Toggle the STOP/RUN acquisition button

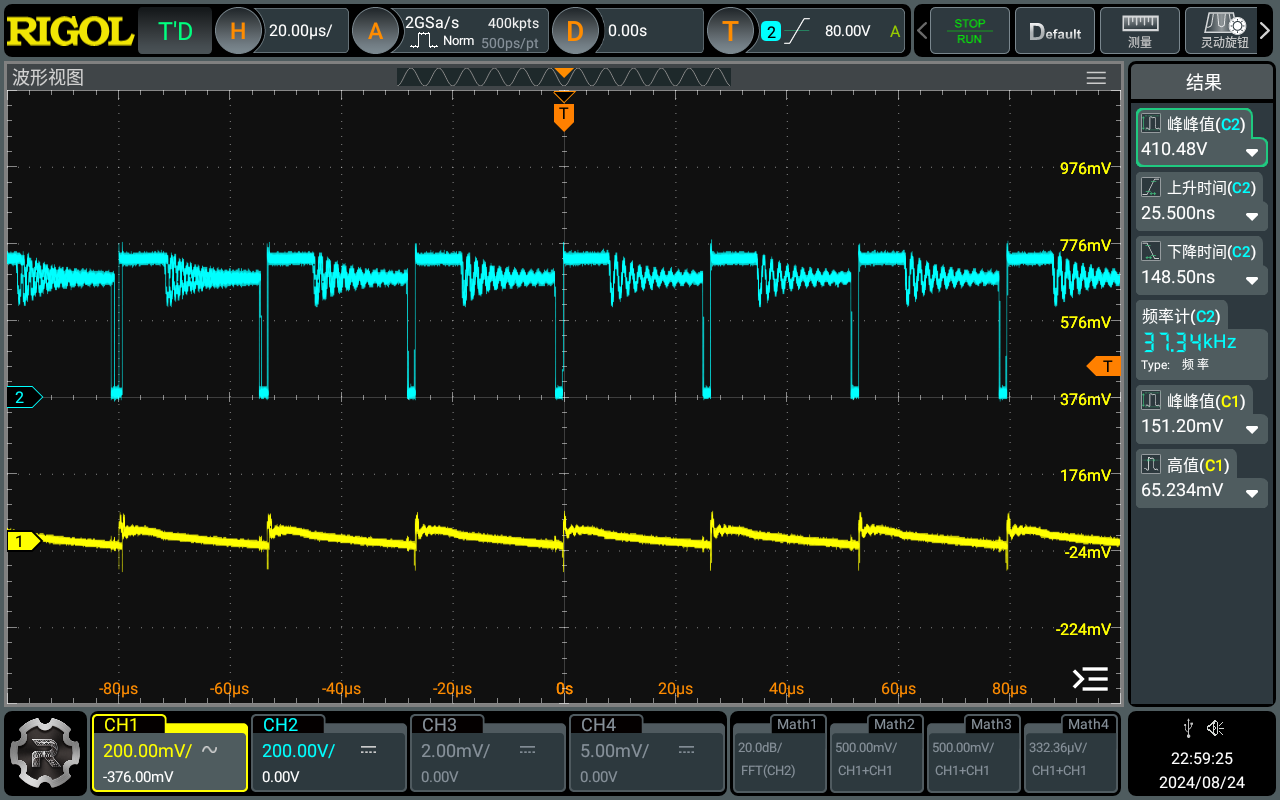[x=969, y=31]
